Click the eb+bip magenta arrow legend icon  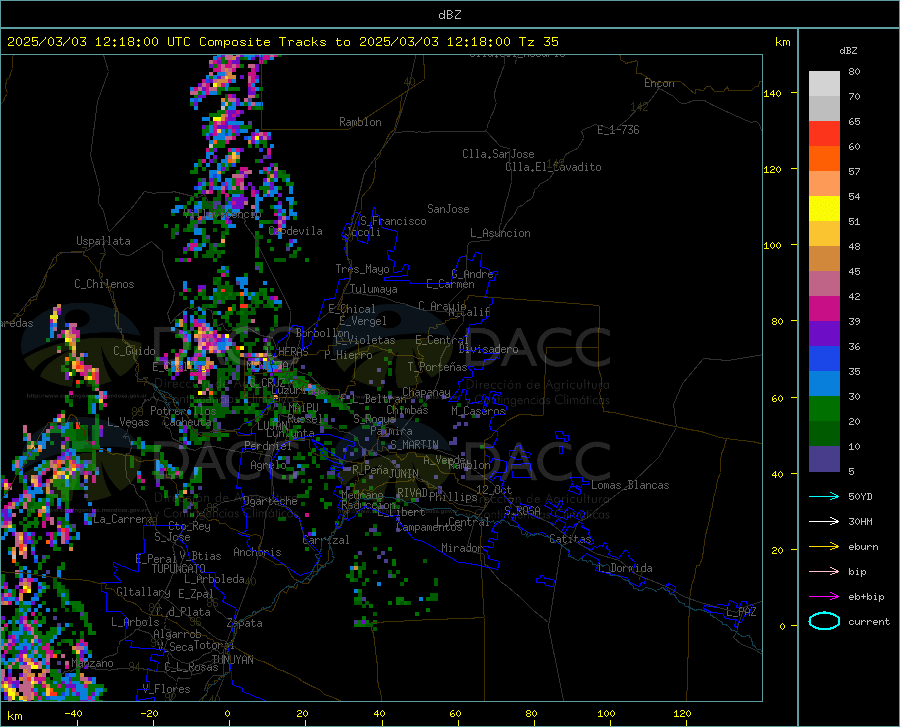point(824,597)
